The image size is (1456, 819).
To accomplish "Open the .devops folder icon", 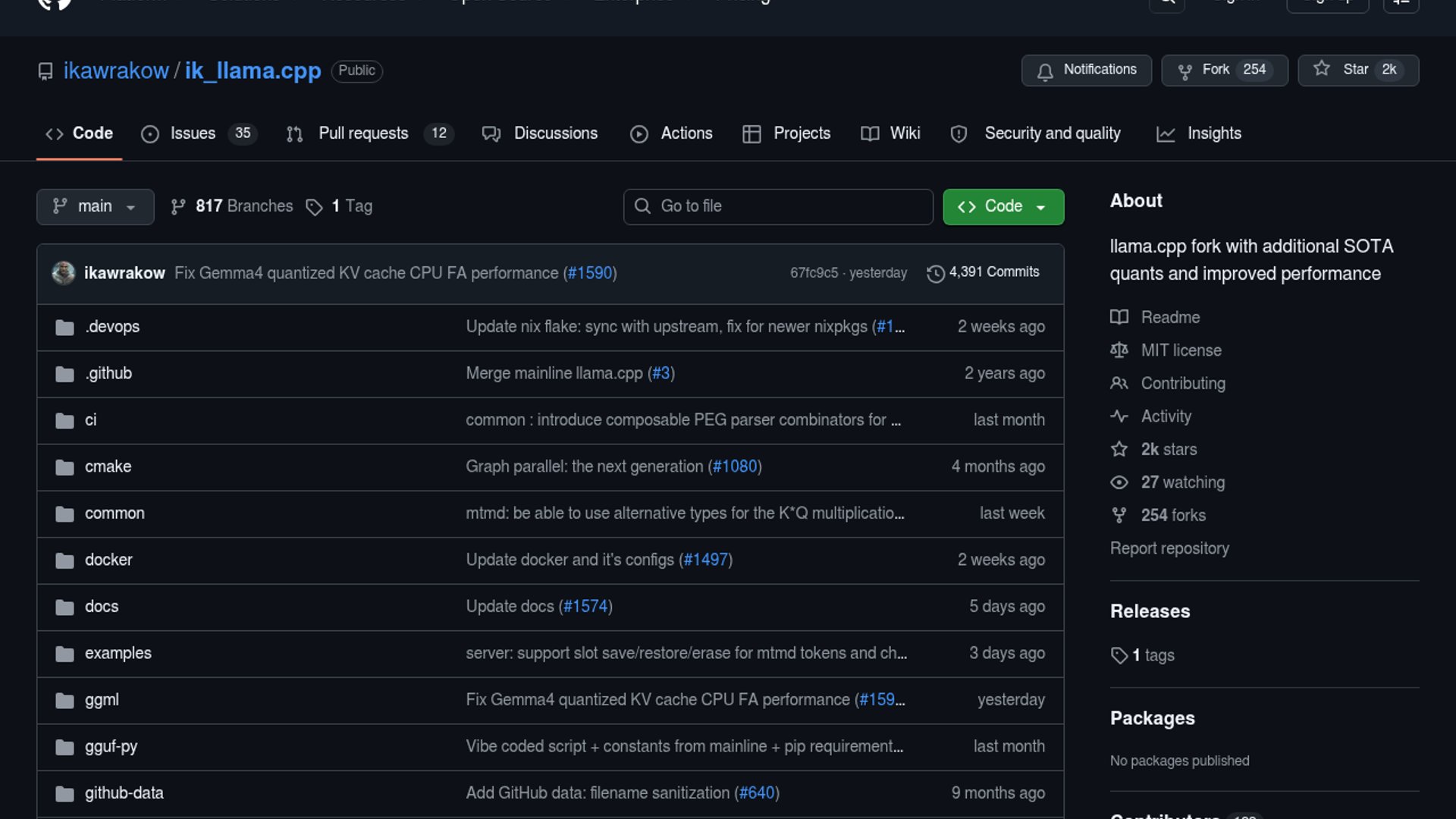I will [64, 328].
